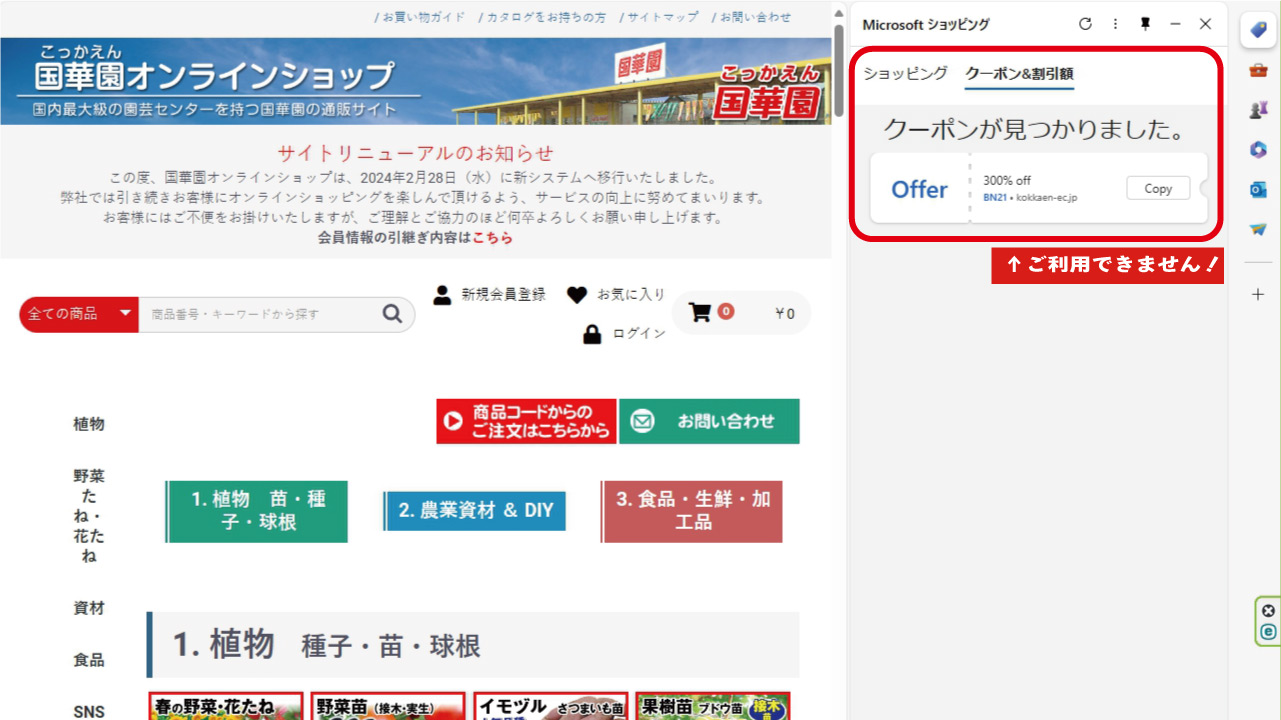
Task: Click サイトリニューアルのお知らせ heading
Action: (415, 153)
